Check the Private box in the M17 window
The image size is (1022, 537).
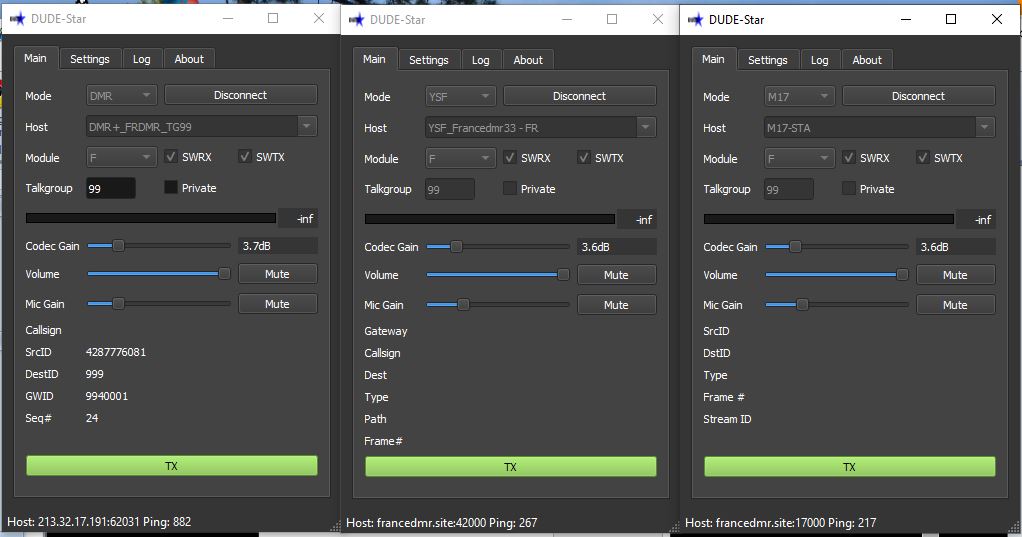pos(849,189)
